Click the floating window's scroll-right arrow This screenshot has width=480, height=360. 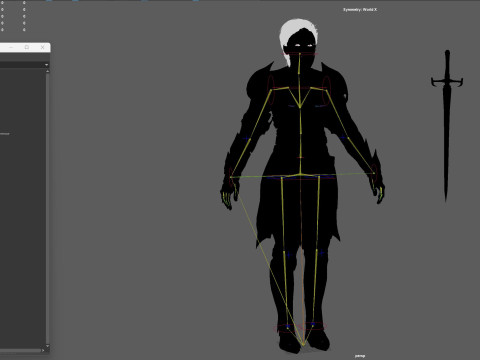pos(43,350)
